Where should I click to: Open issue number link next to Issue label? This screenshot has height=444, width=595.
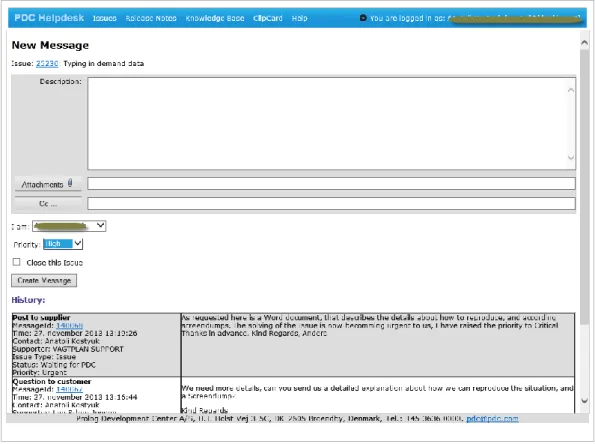[47, 63]
